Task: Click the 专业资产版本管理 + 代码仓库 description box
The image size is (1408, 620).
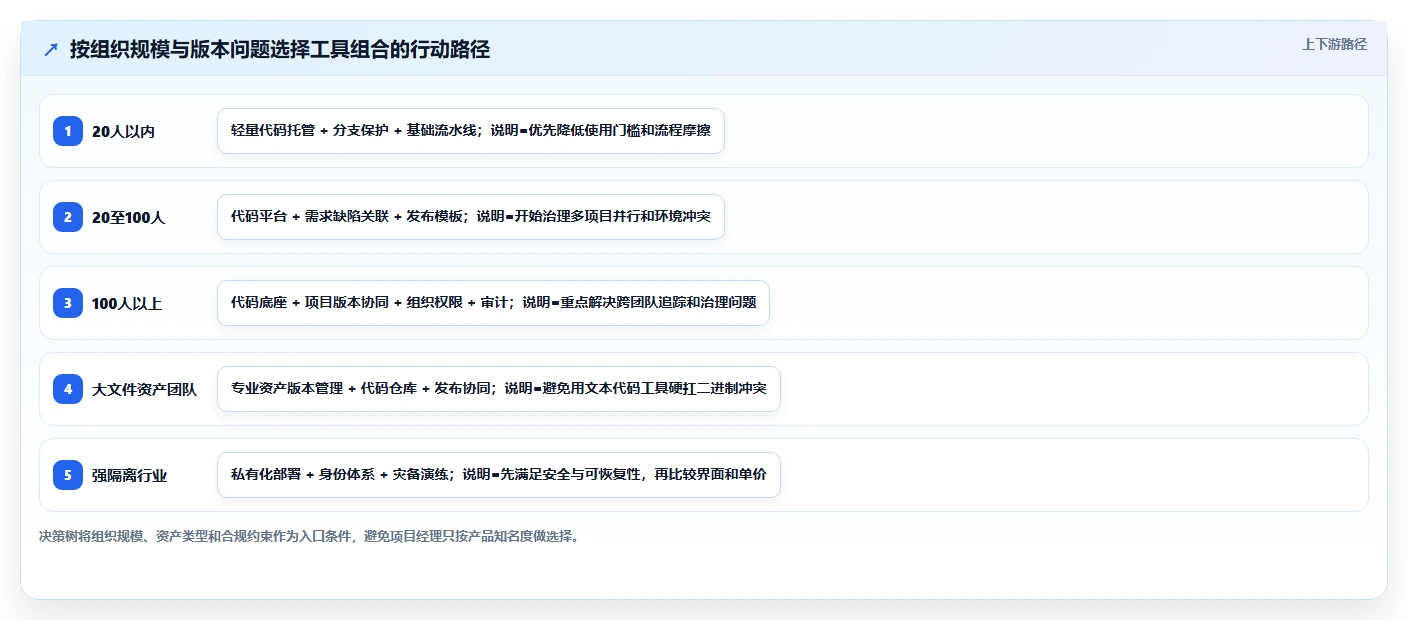Action: pyautogui.click(x=499, y=389)
